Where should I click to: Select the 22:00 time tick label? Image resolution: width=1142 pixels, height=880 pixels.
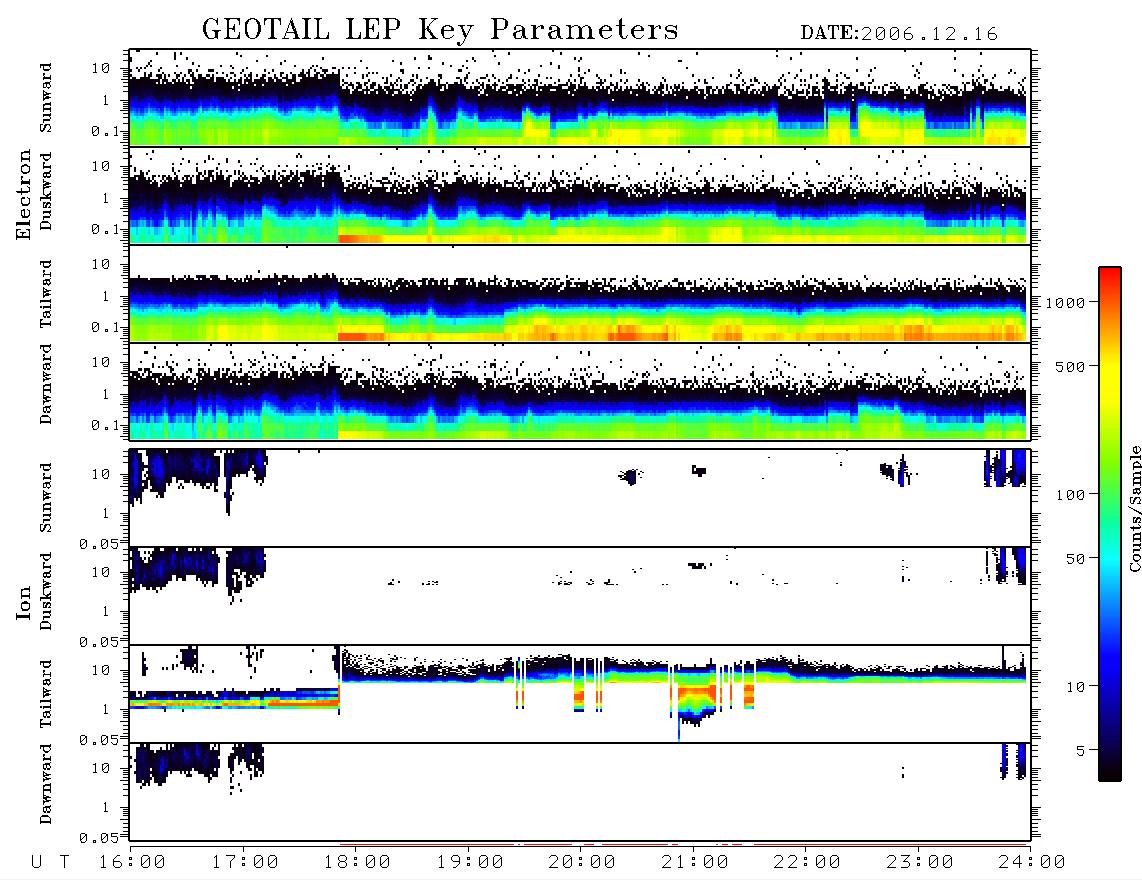click(808, 863)
